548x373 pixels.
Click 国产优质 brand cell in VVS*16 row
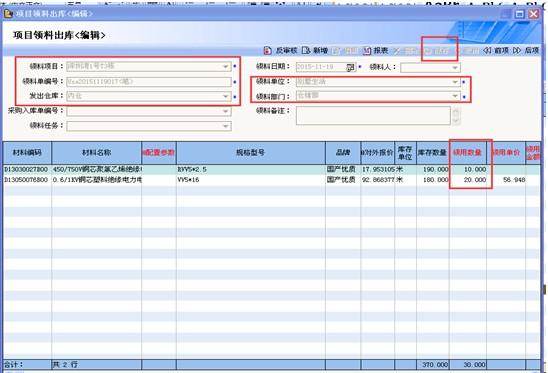click(343, 180)
